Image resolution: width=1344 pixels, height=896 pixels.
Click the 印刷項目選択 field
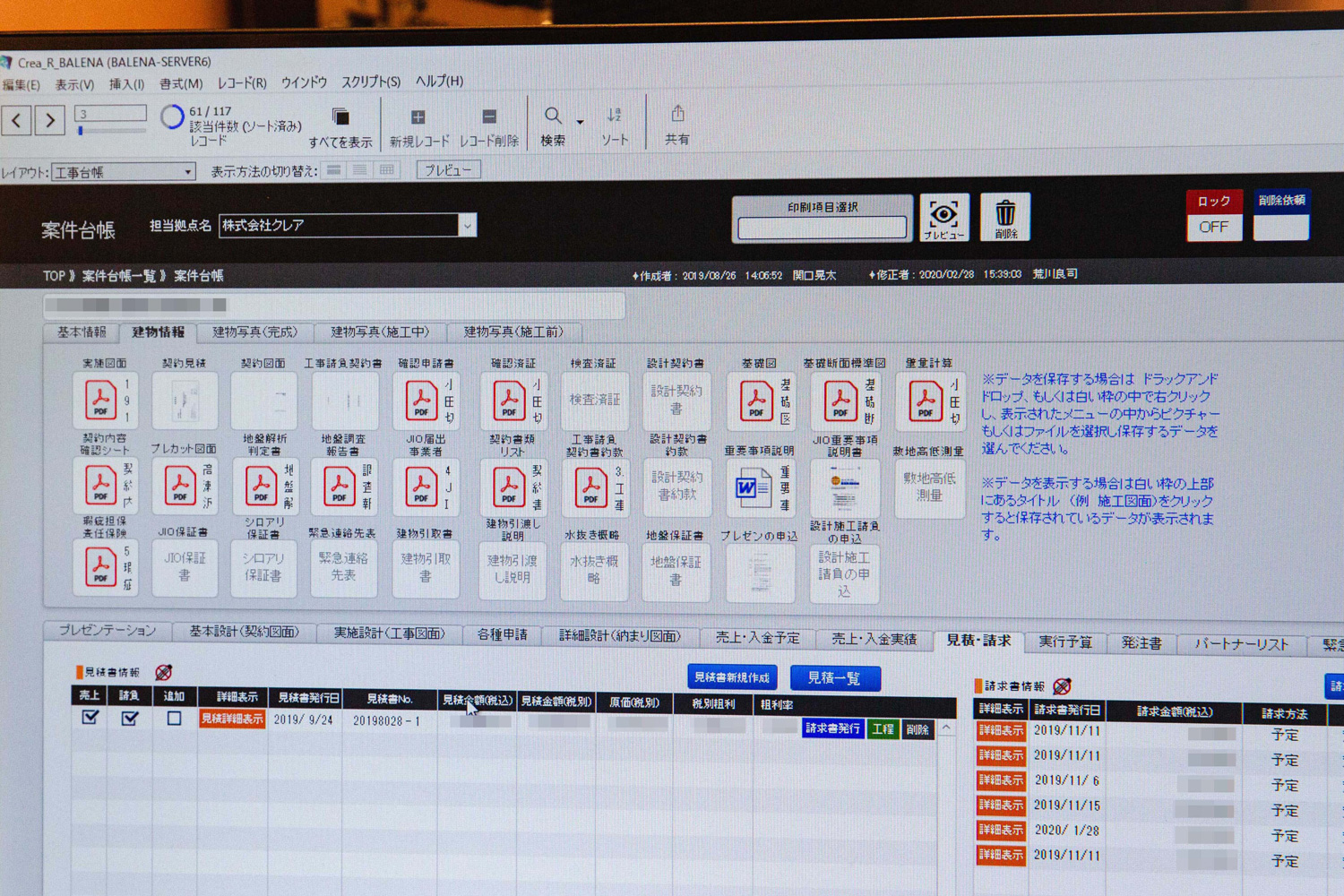point(822,228)
